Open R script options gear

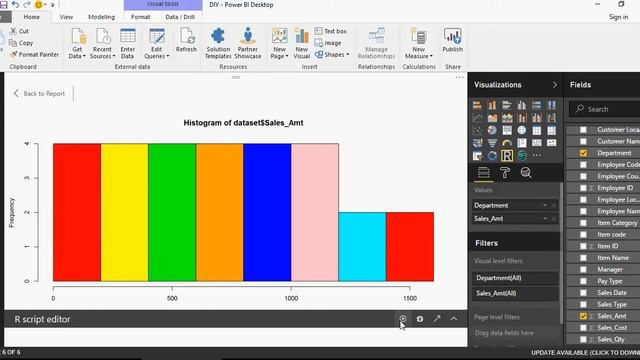pos(420,319)
